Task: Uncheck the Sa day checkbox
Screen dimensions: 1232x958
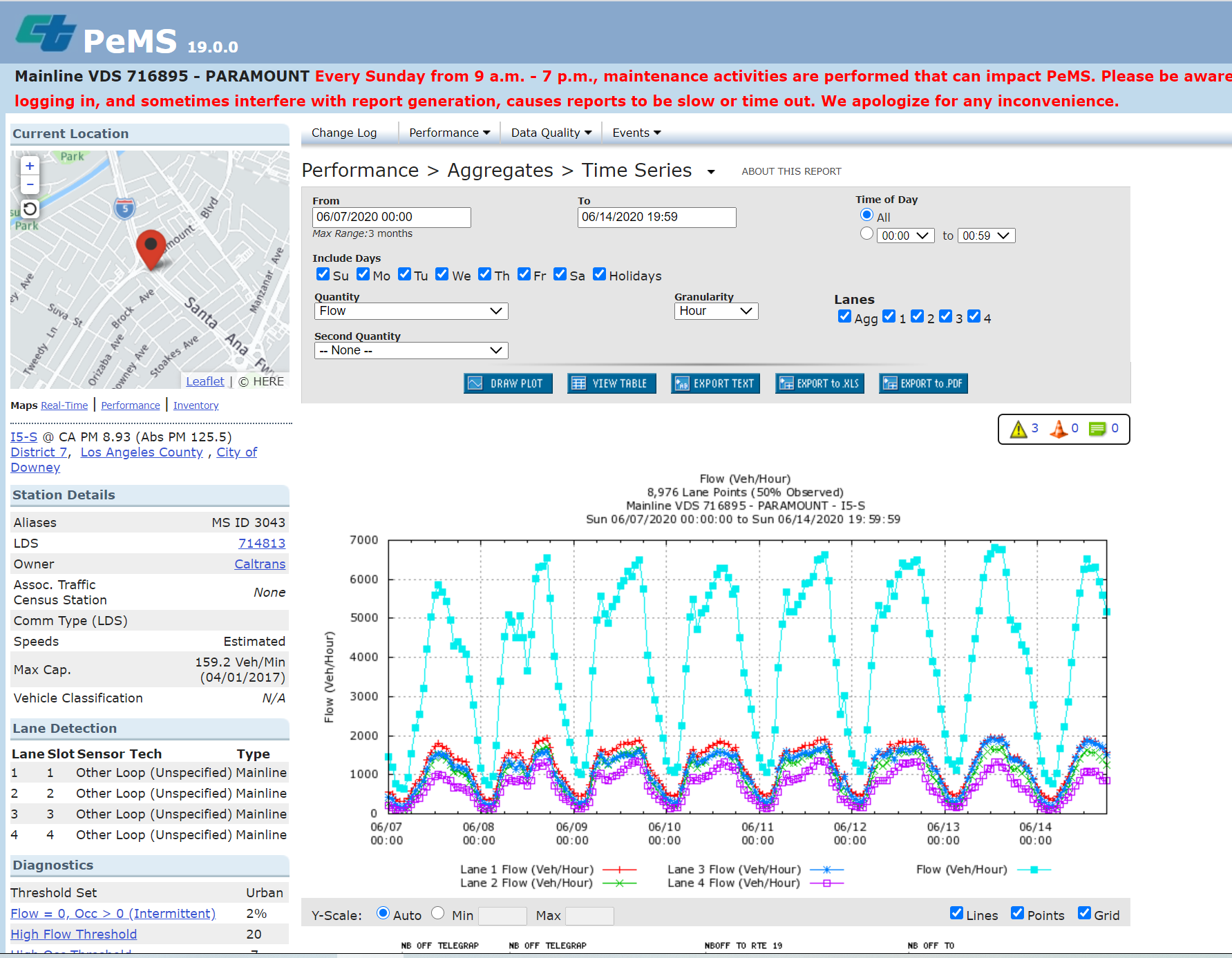Action: pyautogui.click(x=560, y=274)
